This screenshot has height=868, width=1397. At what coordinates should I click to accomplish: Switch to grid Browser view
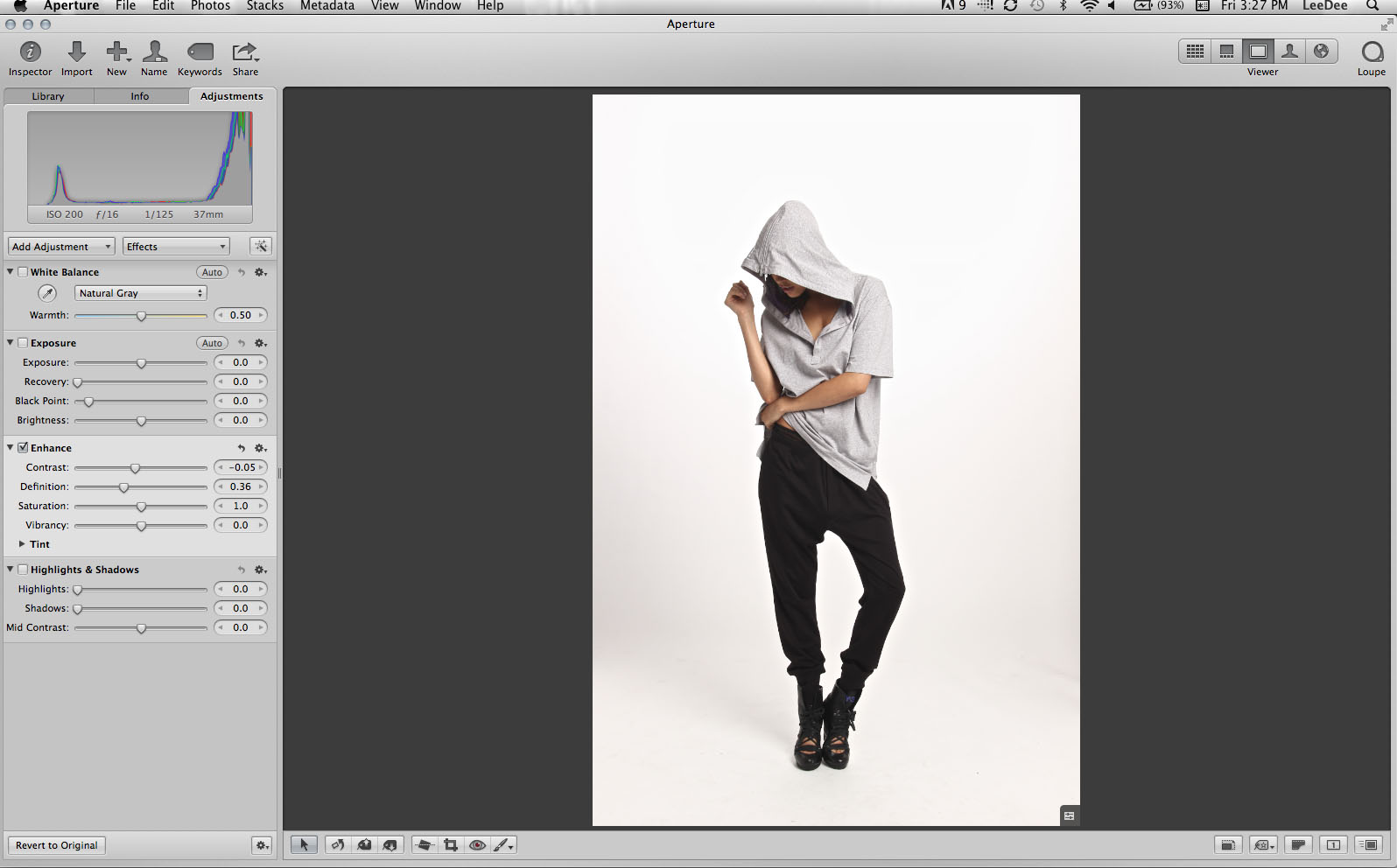tap(1195, 52)
